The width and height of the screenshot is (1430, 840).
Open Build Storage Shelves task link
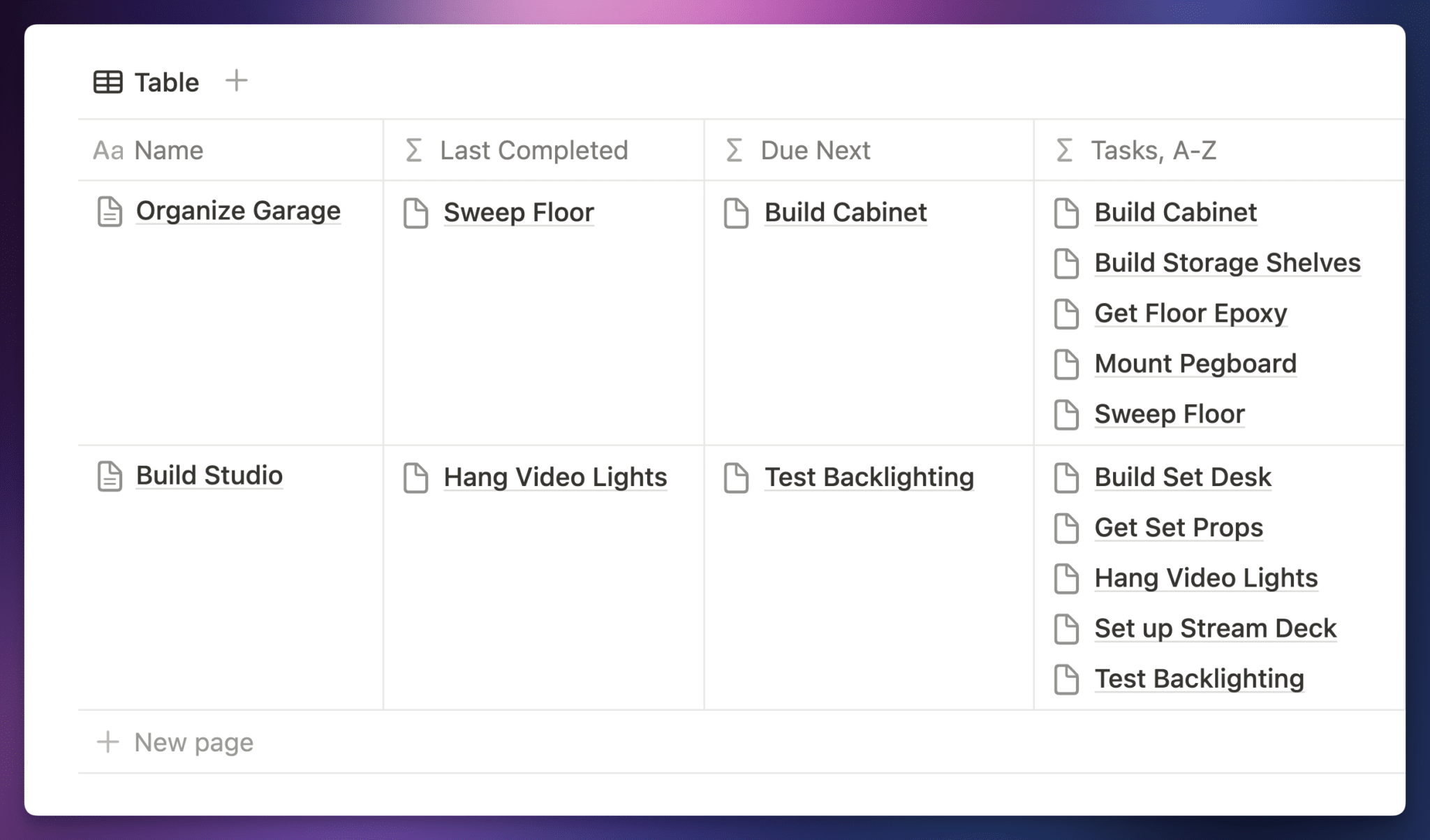(1227, 263)
